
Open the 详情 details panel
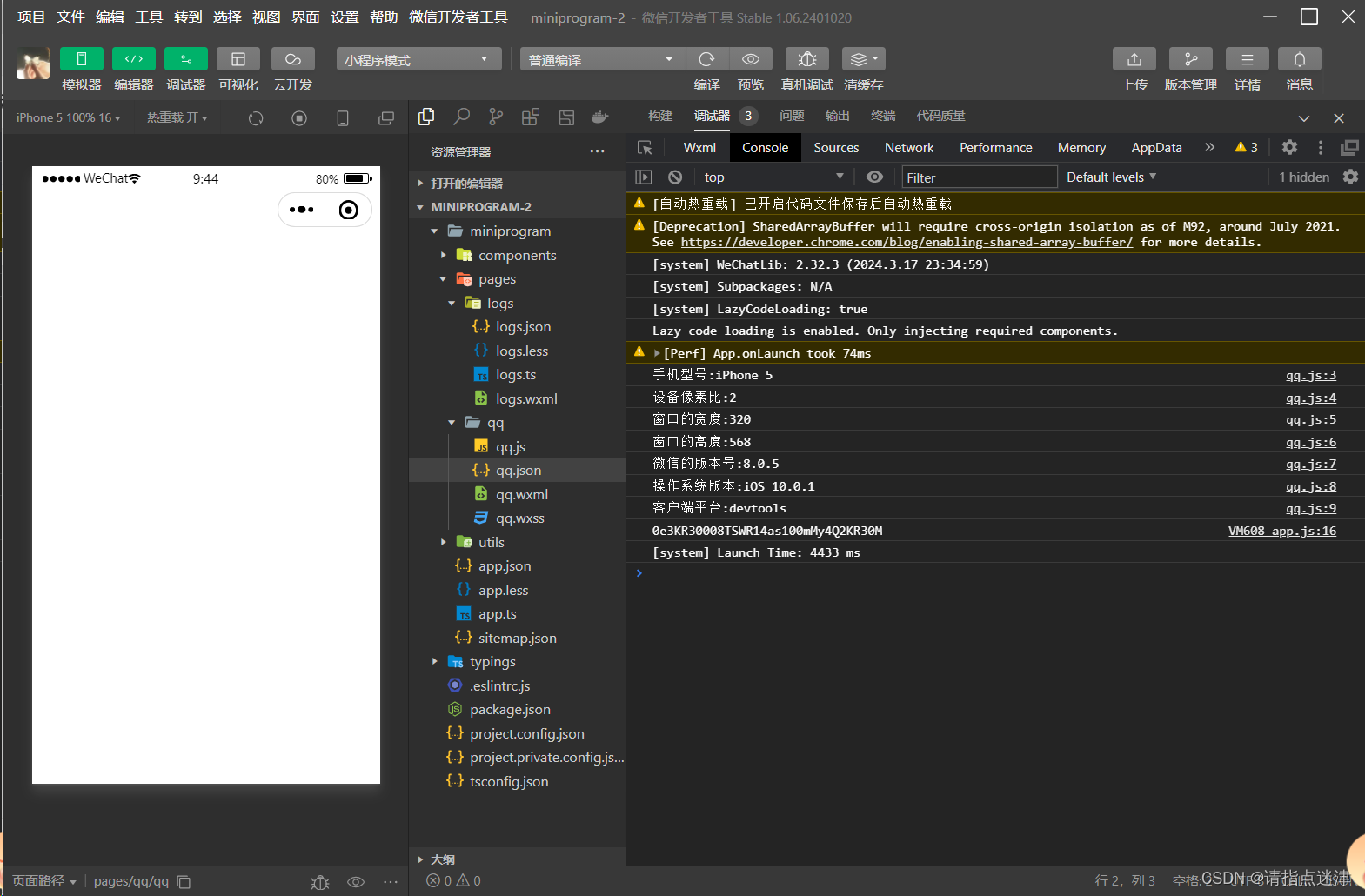tap(1248, 59)
